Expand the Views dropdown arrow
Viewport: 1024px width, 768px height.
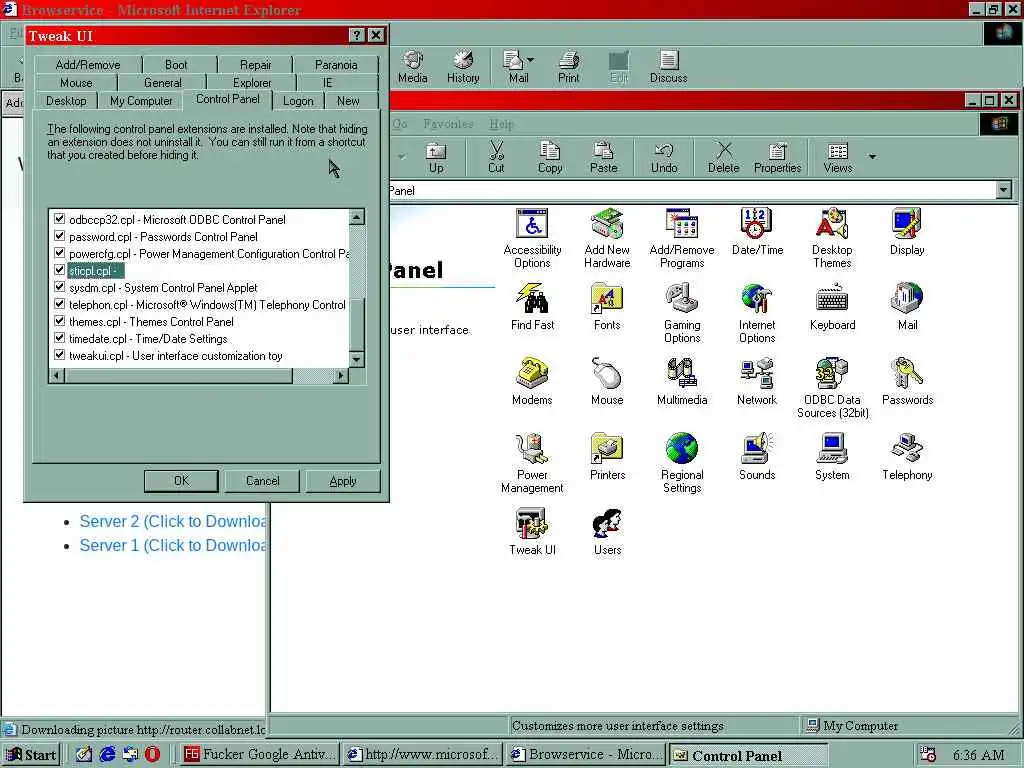pyautogui.click(x=872, y=157)
